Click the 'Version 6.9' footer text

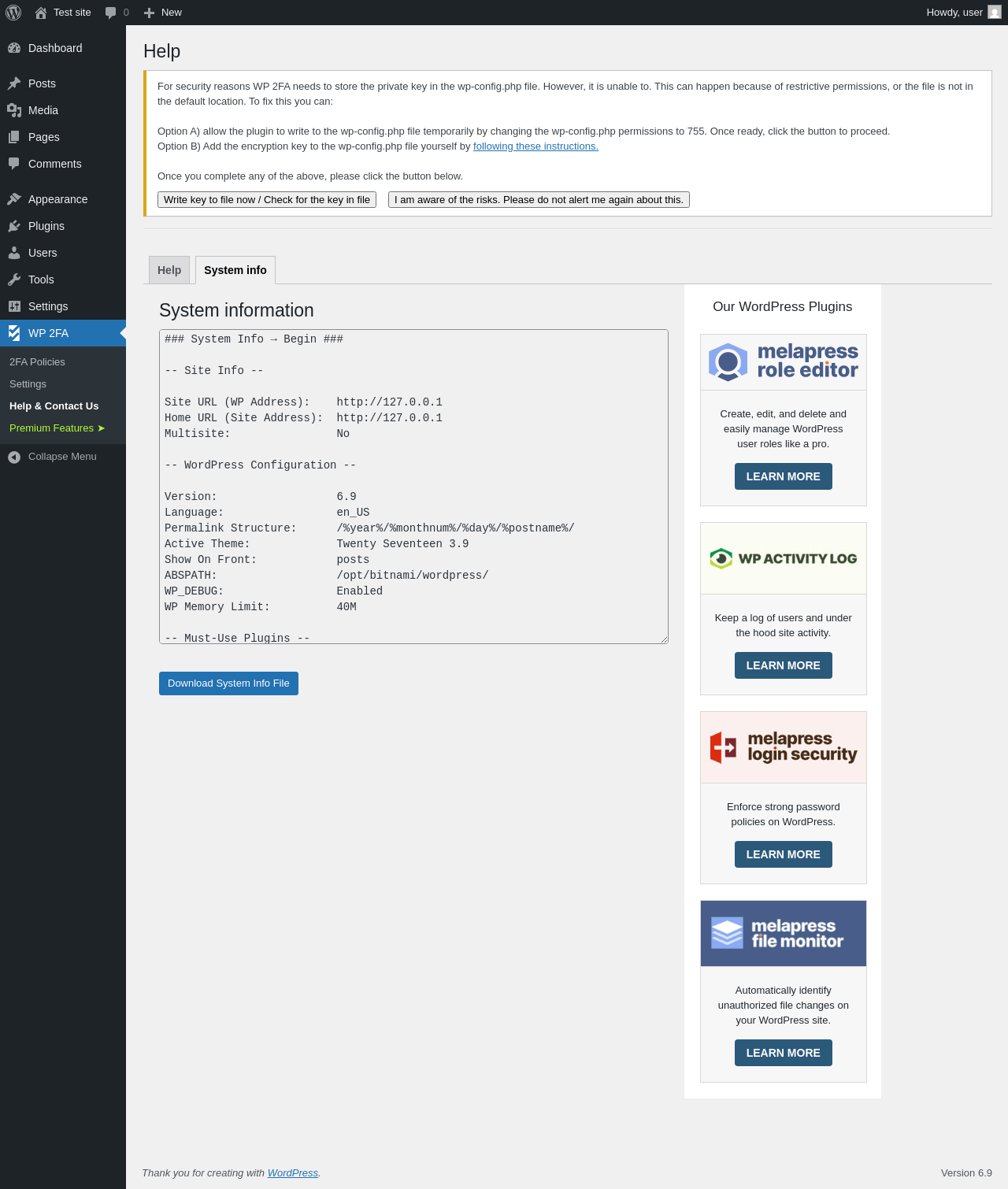coord(966,1173)
